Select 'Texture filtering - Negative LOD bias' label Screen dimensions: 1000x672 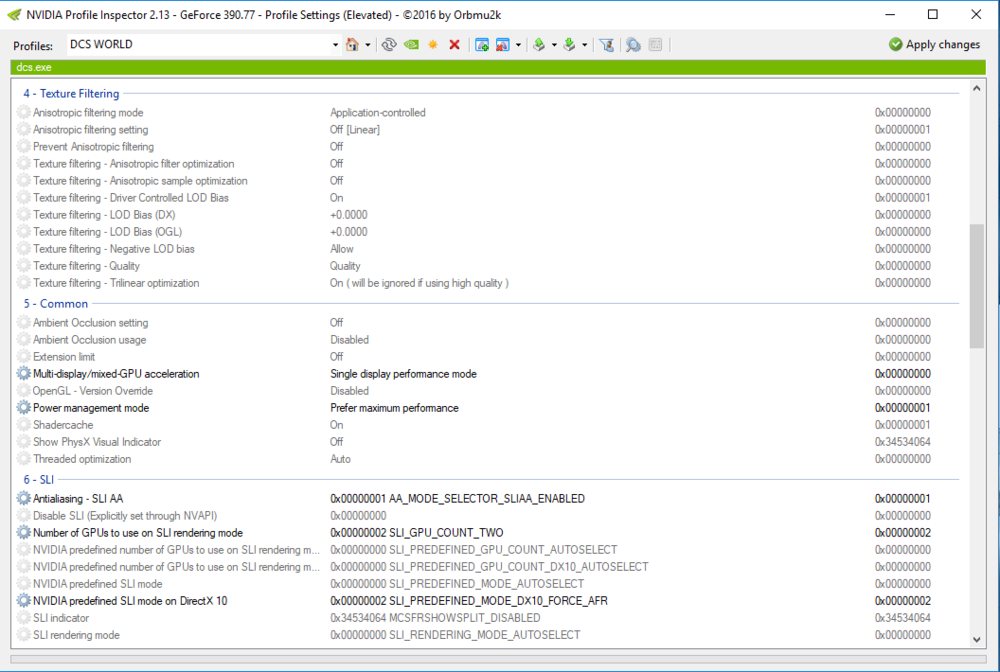pyautogui.click(x=114, y=249)
